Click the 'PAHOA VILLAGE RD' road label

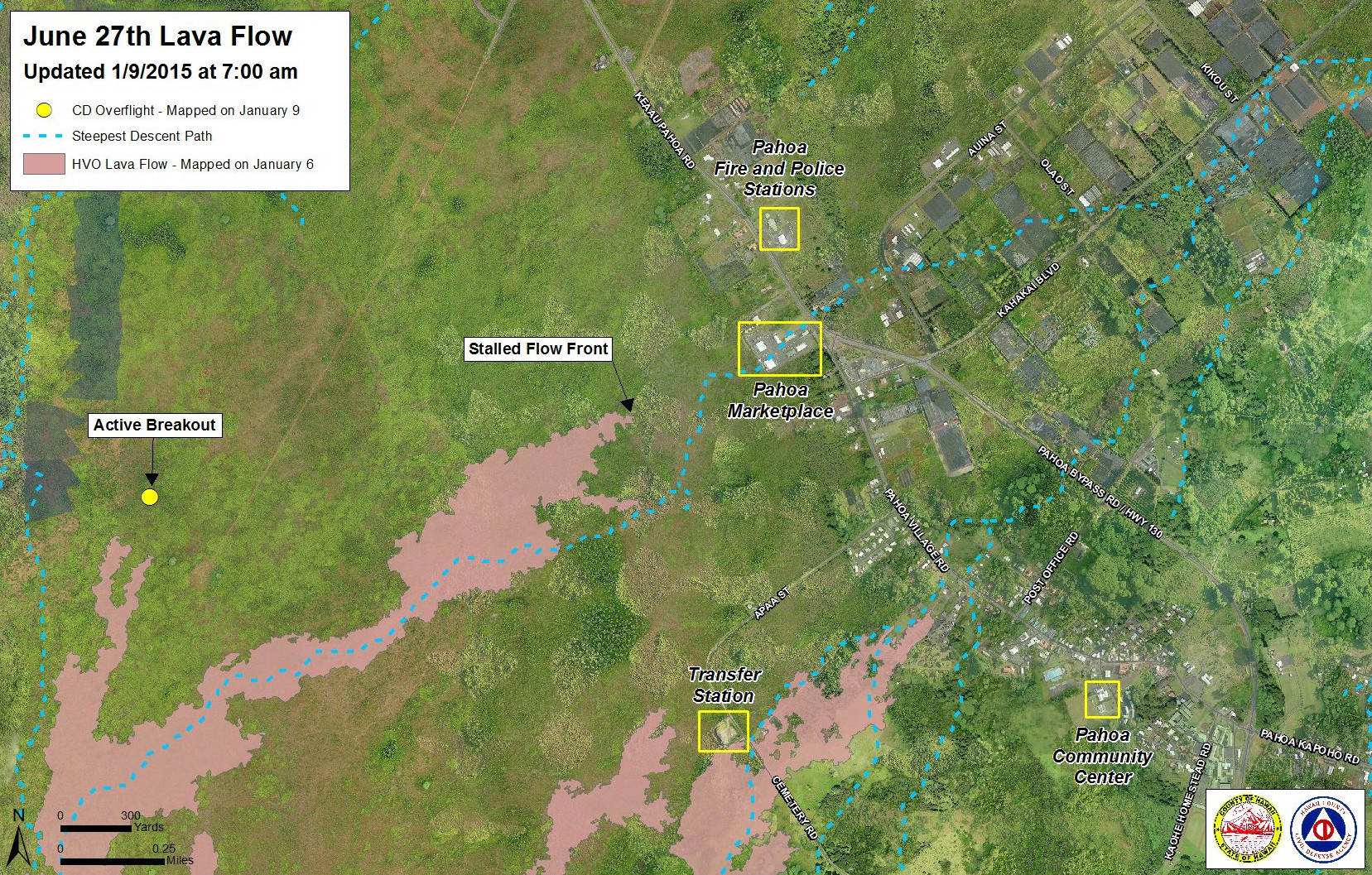[916, 530]
